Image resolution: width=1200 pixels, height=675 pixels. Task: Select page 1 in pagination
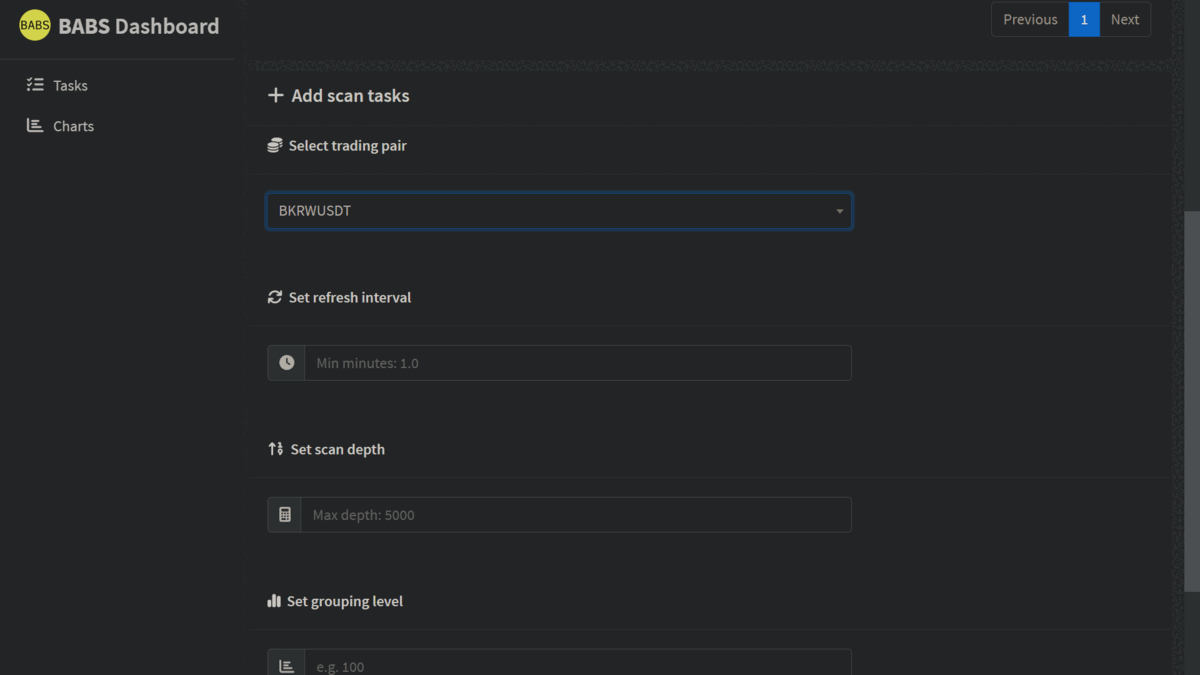click(x=1084, y=19)
